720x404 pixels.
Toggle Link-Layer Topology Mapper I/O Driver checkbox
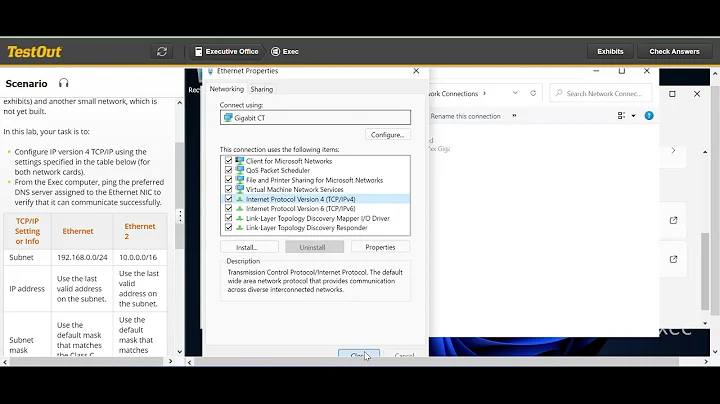click(228, 218)
